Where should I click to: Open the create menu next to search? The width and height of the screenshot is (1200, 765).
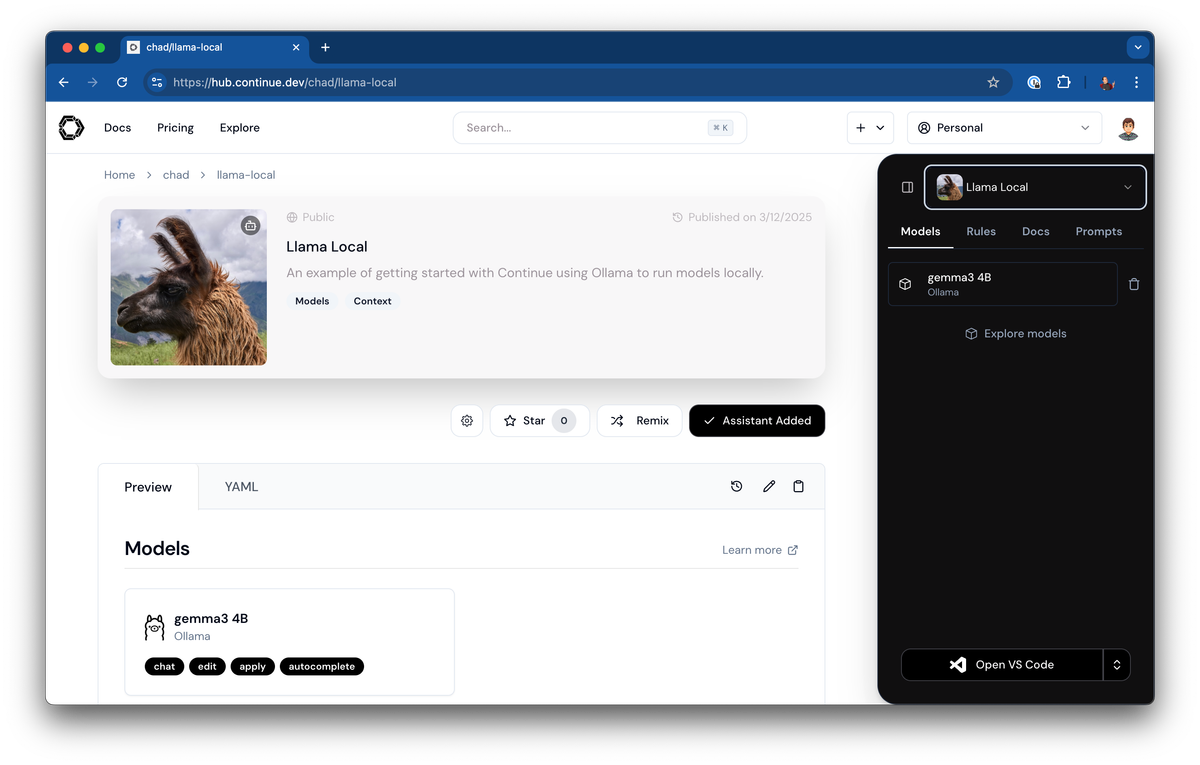(x=869, y=127)
